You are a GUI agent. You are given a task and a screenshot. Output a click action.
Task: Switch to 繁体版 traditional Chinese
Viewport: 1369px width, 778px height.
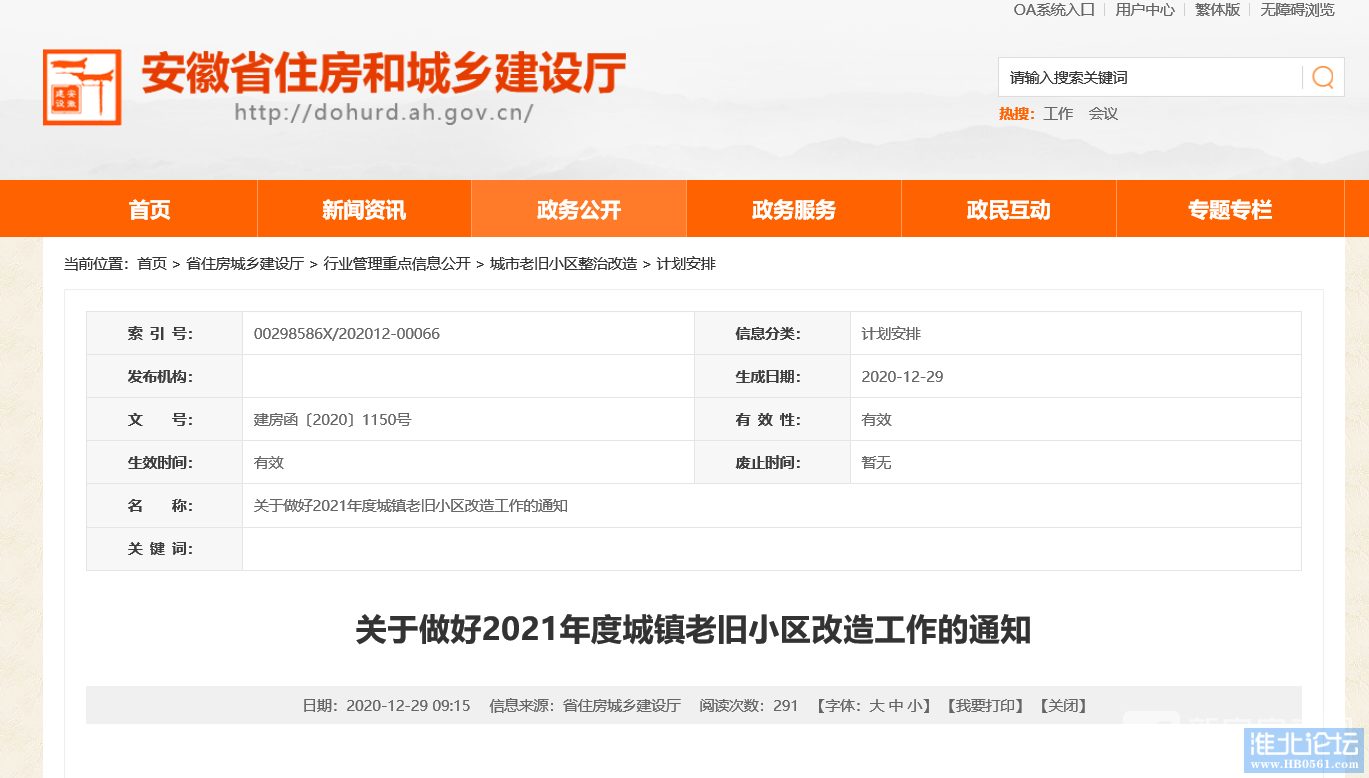(1217, 10)
